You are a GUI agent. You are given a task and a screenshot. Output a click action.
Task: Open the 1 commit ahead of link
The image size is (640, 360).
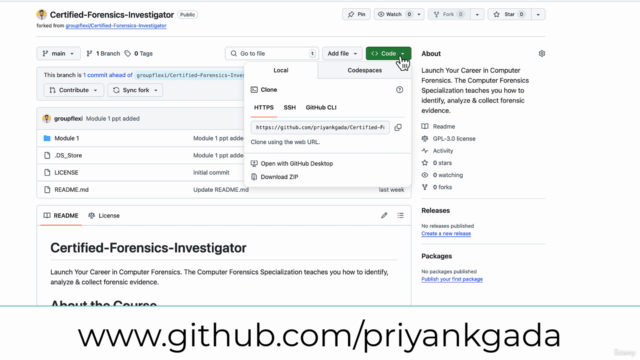[108, 75]
